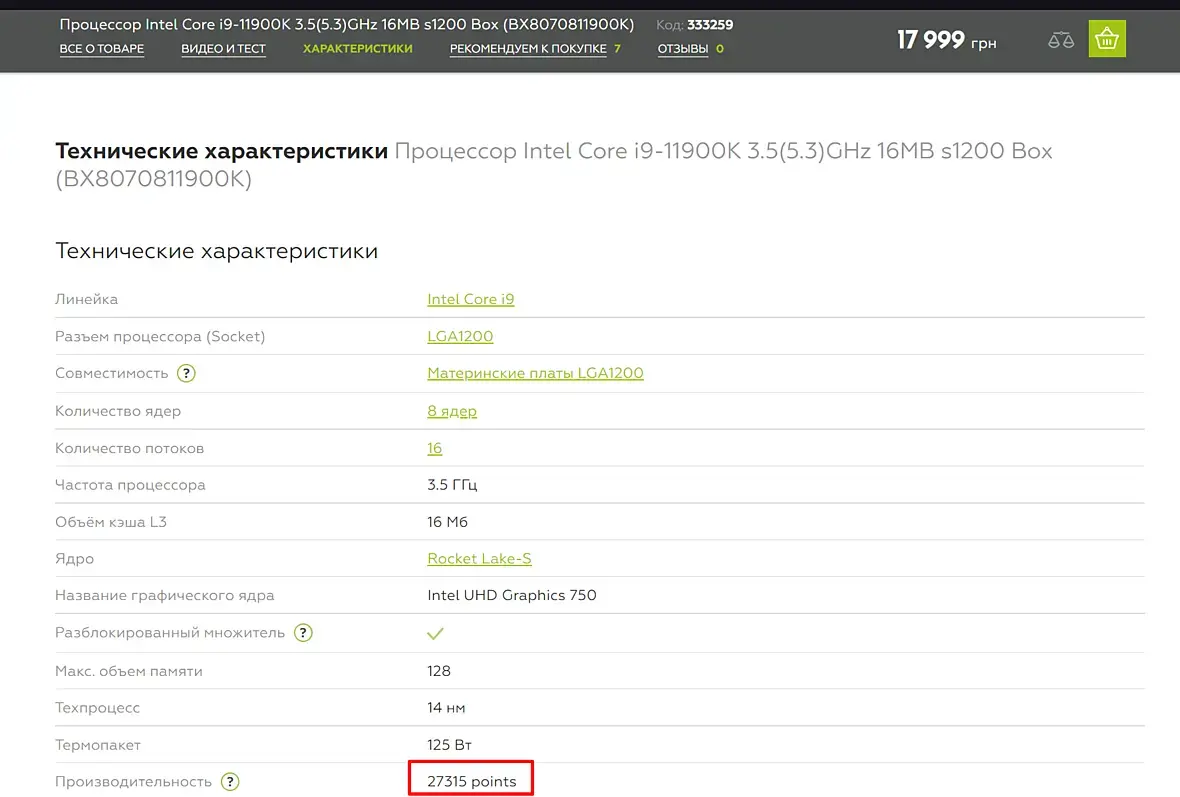Click the Количество ядер label

[x=117, y=411]
